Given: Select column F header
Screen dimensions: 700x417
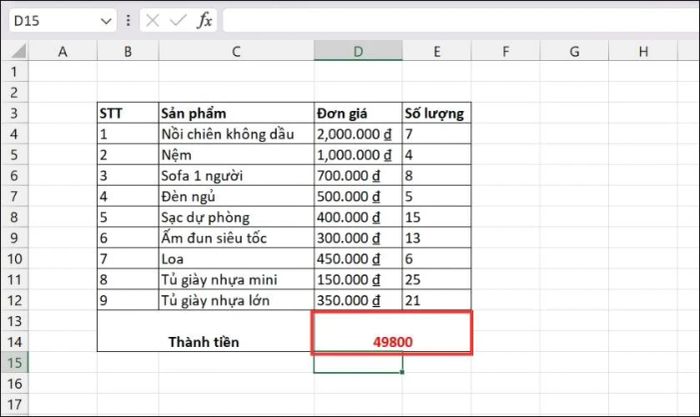Looking at the screenshot, I should (x=505, y=51).
